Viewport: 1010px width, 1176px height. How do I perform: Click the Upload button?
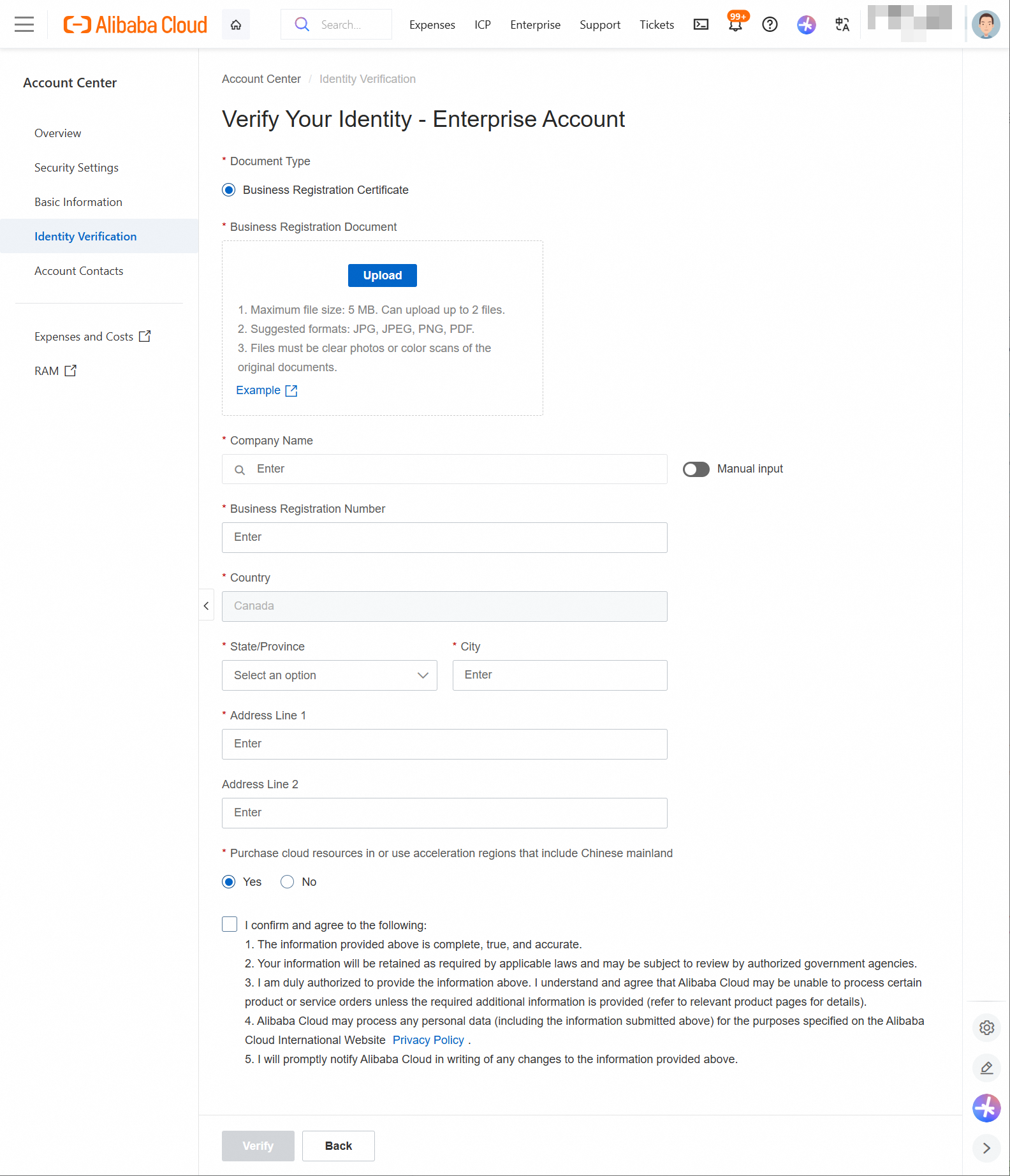point(383,276)
